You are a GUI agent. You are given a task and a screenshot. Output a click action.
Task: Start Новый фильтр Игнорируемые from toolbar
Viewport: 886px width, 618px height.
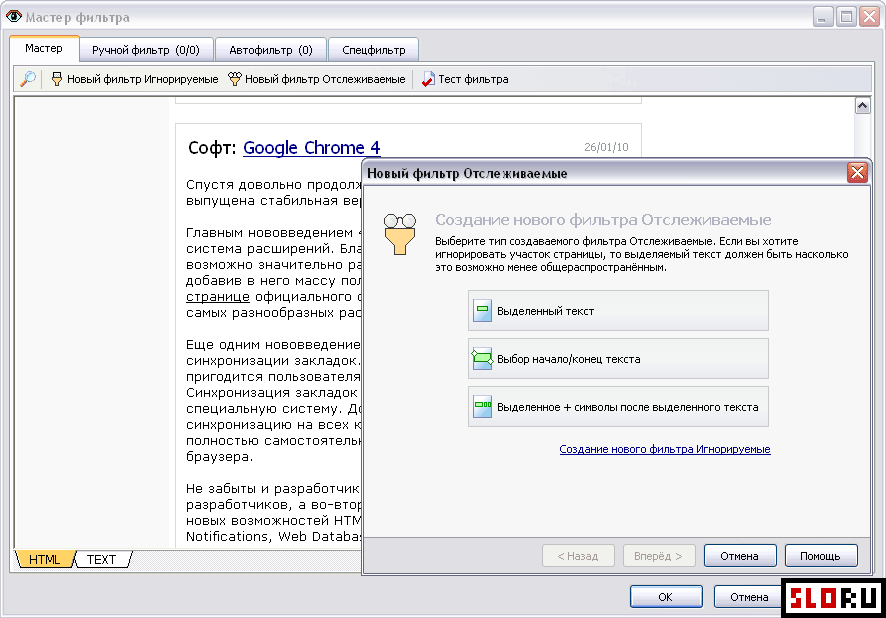134,79
